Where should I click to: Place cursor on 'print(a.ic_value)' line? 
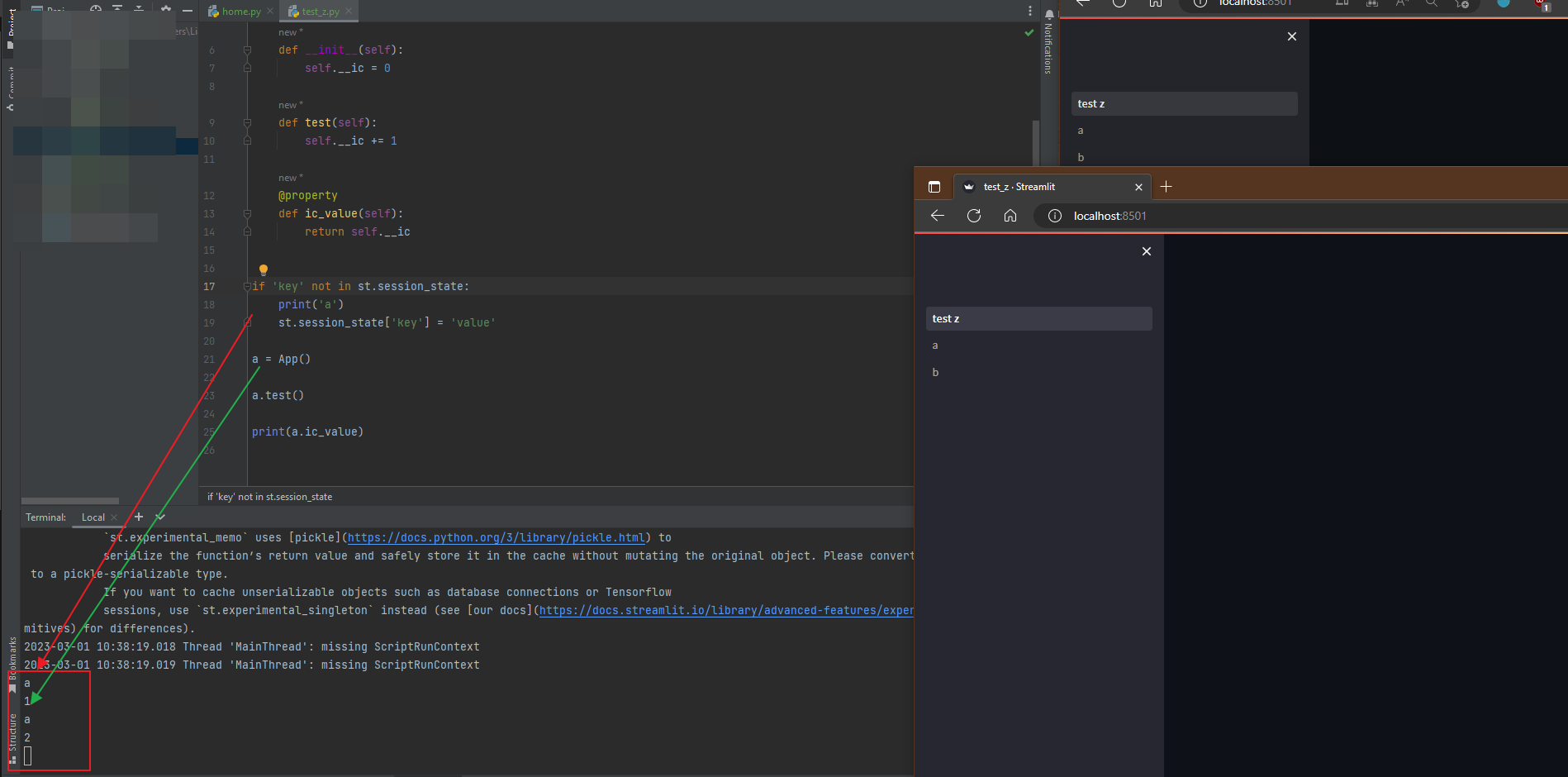307,432
